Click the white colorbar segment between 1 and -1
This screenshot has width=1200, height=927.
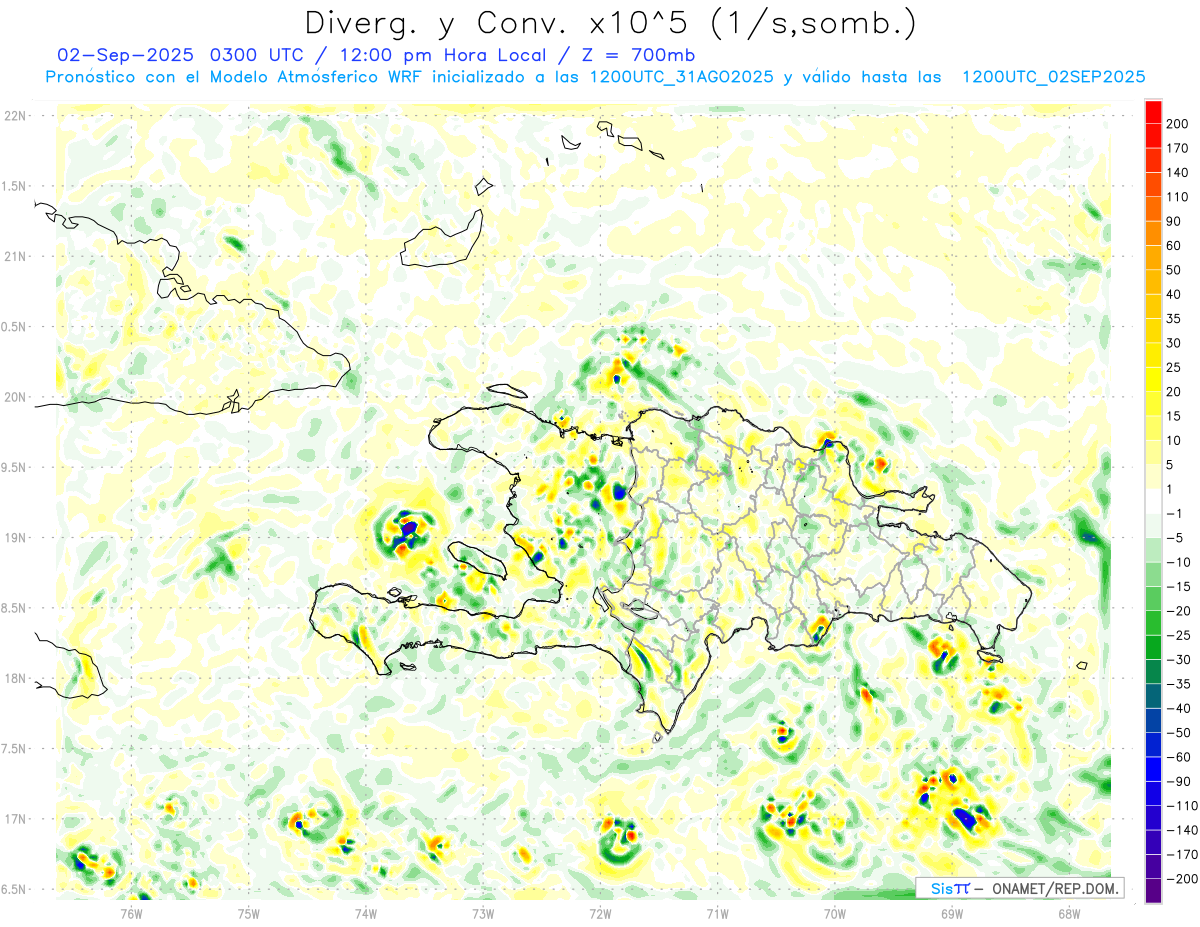(1153, 501)
